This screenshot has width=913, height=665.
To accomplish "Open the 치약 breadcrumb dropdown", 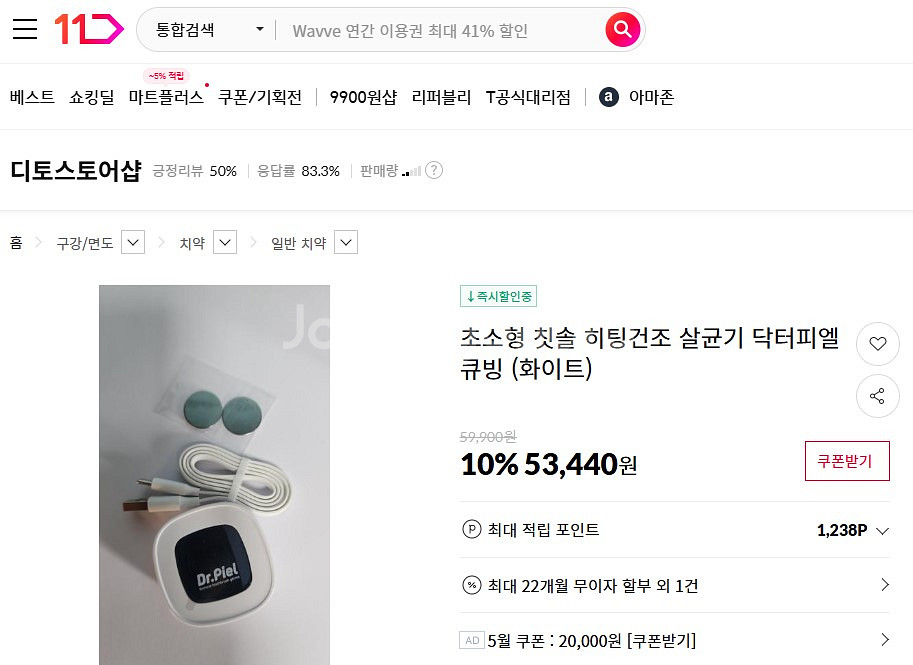I will tap(225, 242).
